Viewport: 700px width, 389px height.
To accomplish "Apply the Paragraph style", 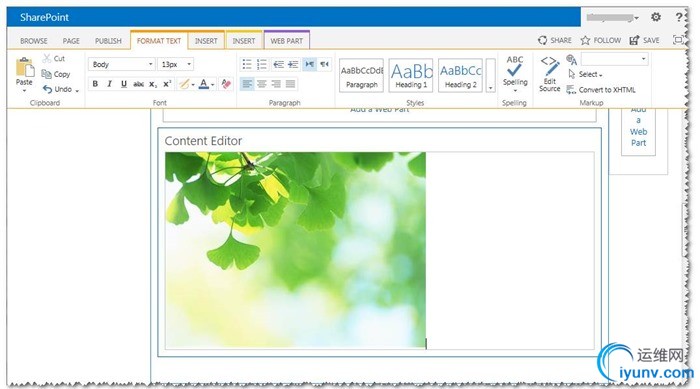I will click(362, 75).
